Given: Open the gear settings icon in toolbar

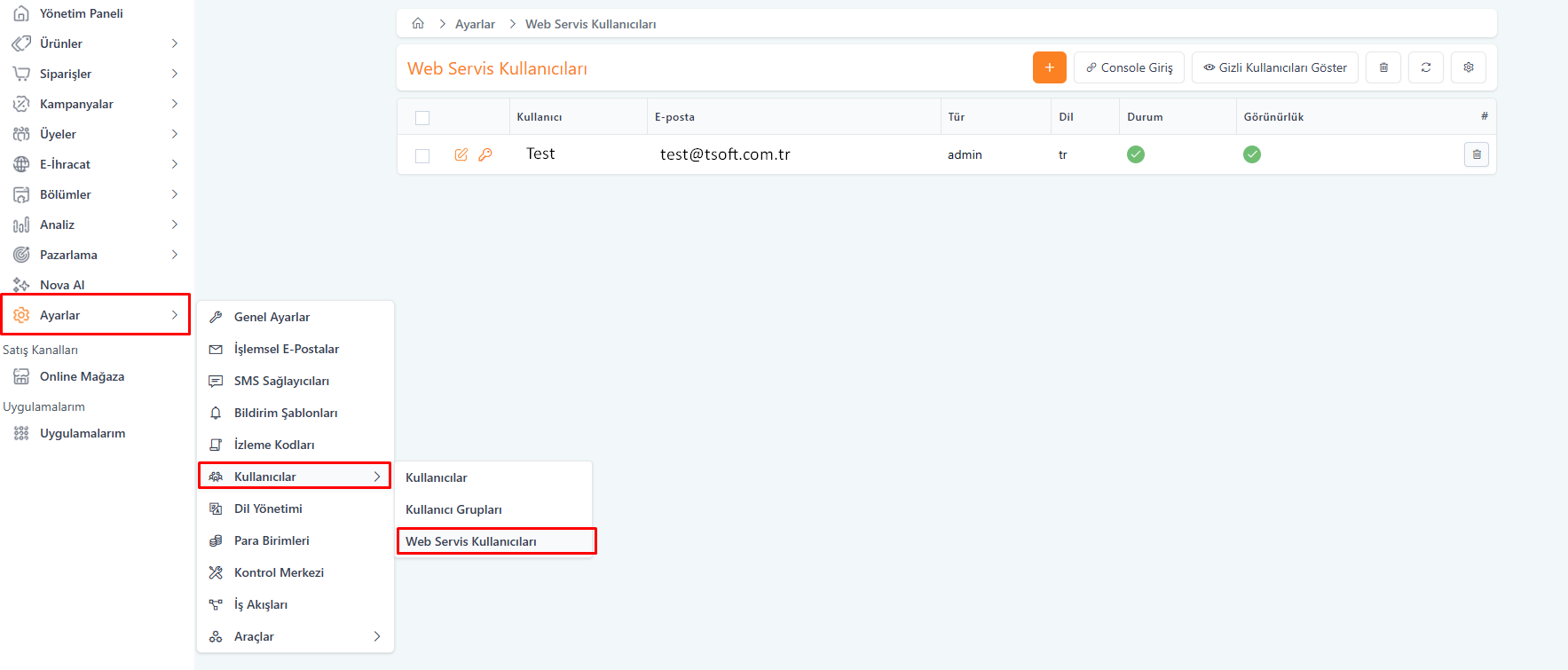Looking at the screenshot, I should pyautogui.click(x=1468, y=67).
